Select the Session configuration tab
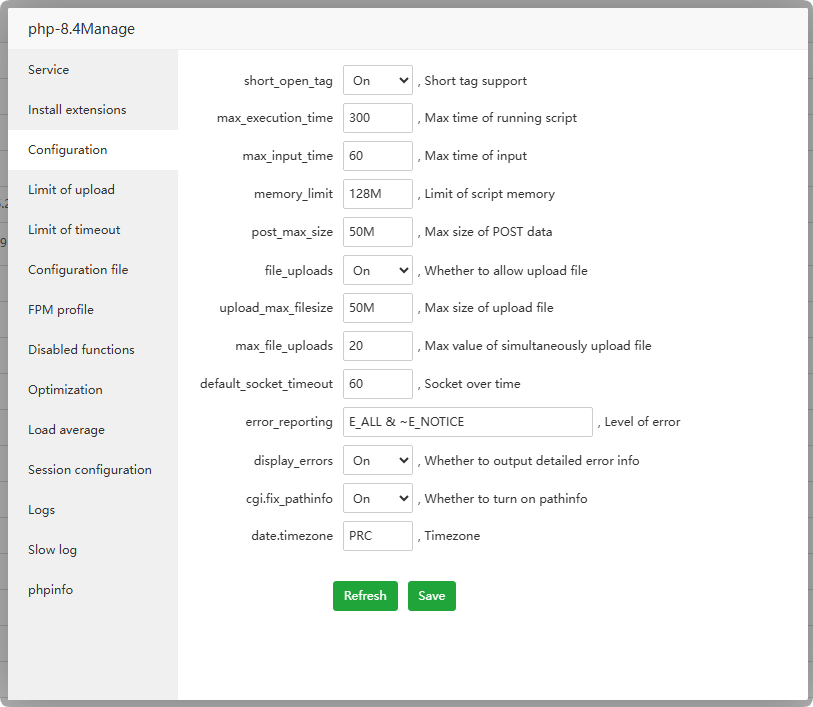Viewport: 813px width, 707px height. 90,470
